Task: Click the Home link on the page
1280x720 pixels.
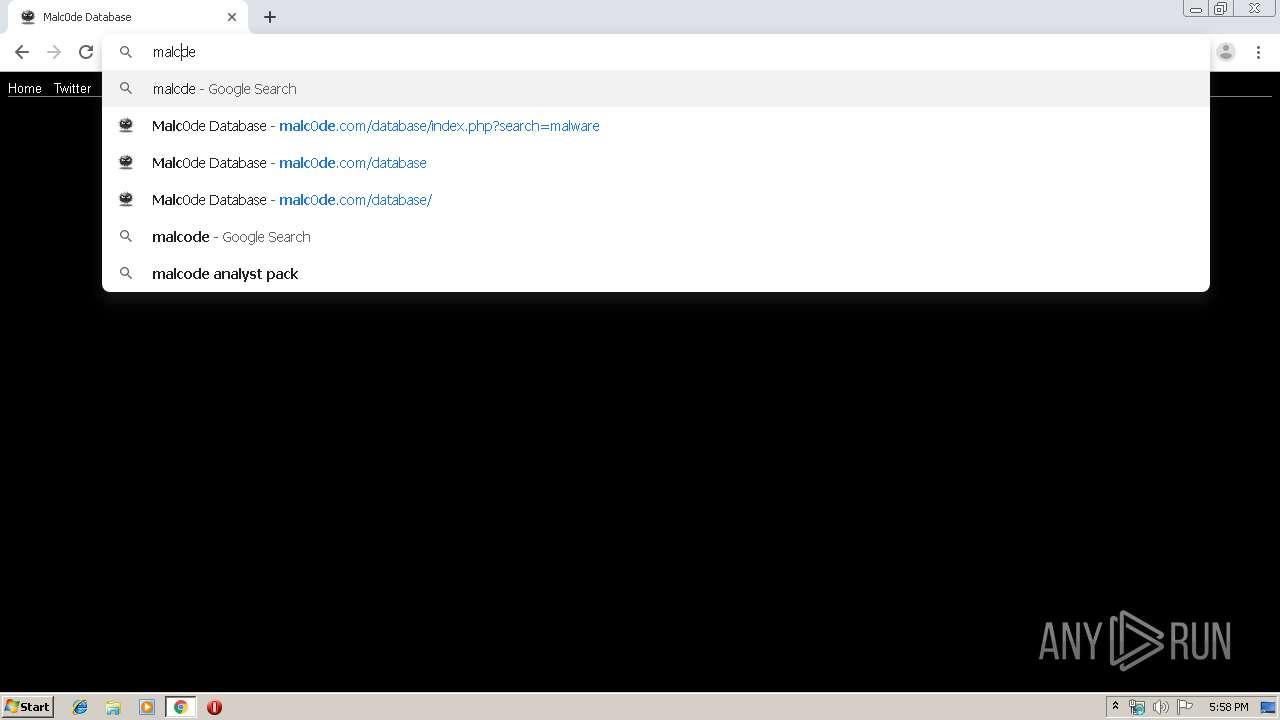Action: (25, 88)
